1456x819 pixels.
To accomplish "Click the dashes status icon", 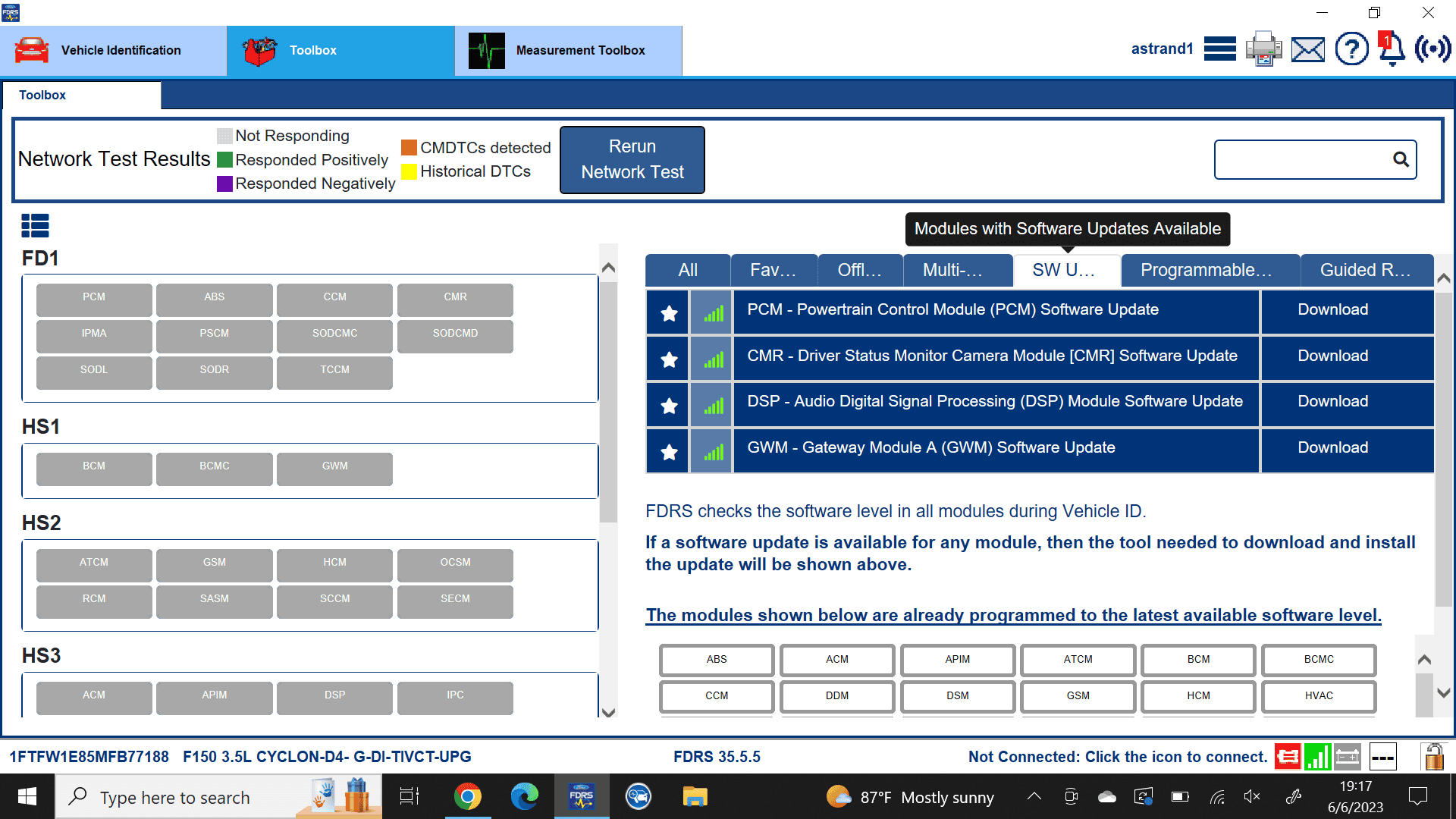I will pos(1382,756).
